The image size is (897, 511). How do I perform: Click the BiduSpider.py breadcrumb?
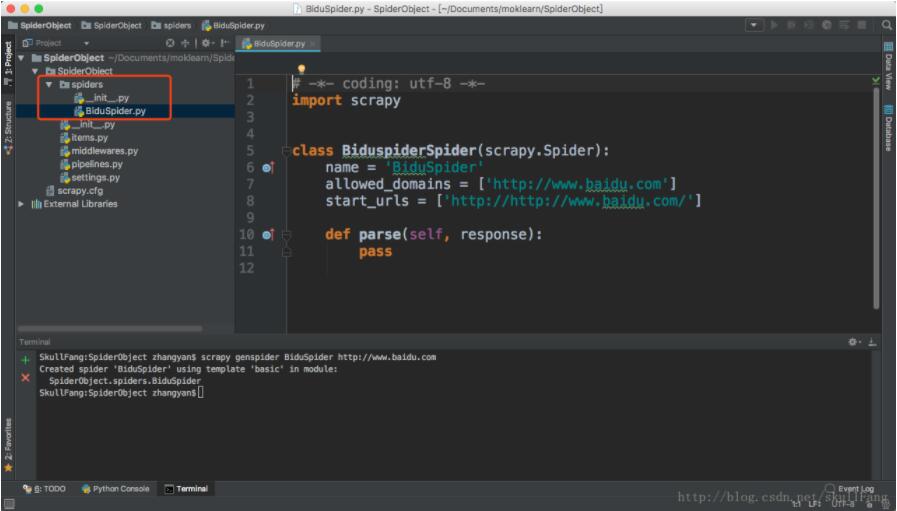pos(233,25)
